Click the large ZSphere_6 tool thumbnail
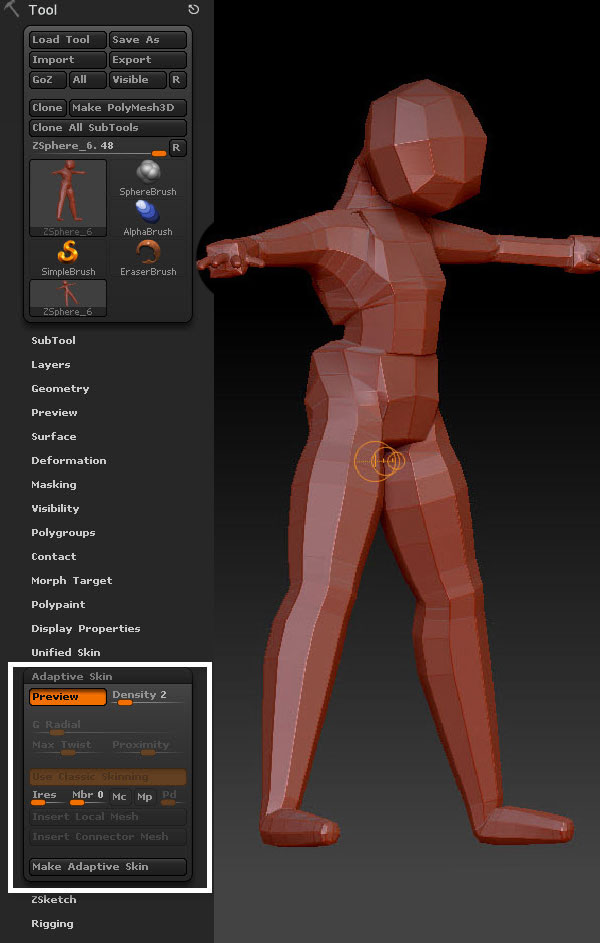This screenshot has width=600, height=943. coord(68,198)
